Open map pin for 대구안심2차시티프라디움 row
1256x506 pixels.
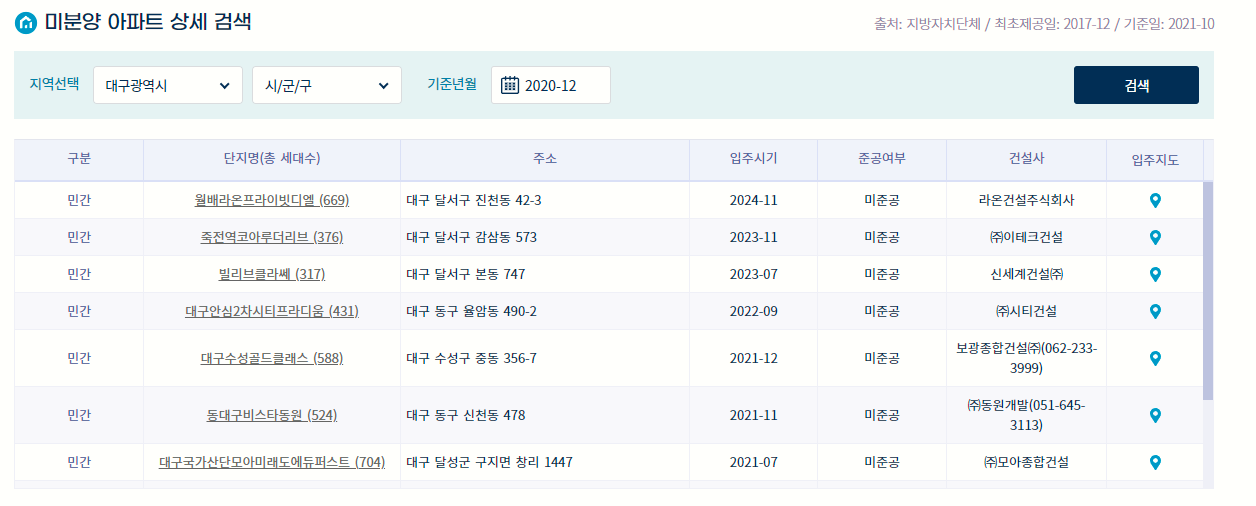[1155, 311]
